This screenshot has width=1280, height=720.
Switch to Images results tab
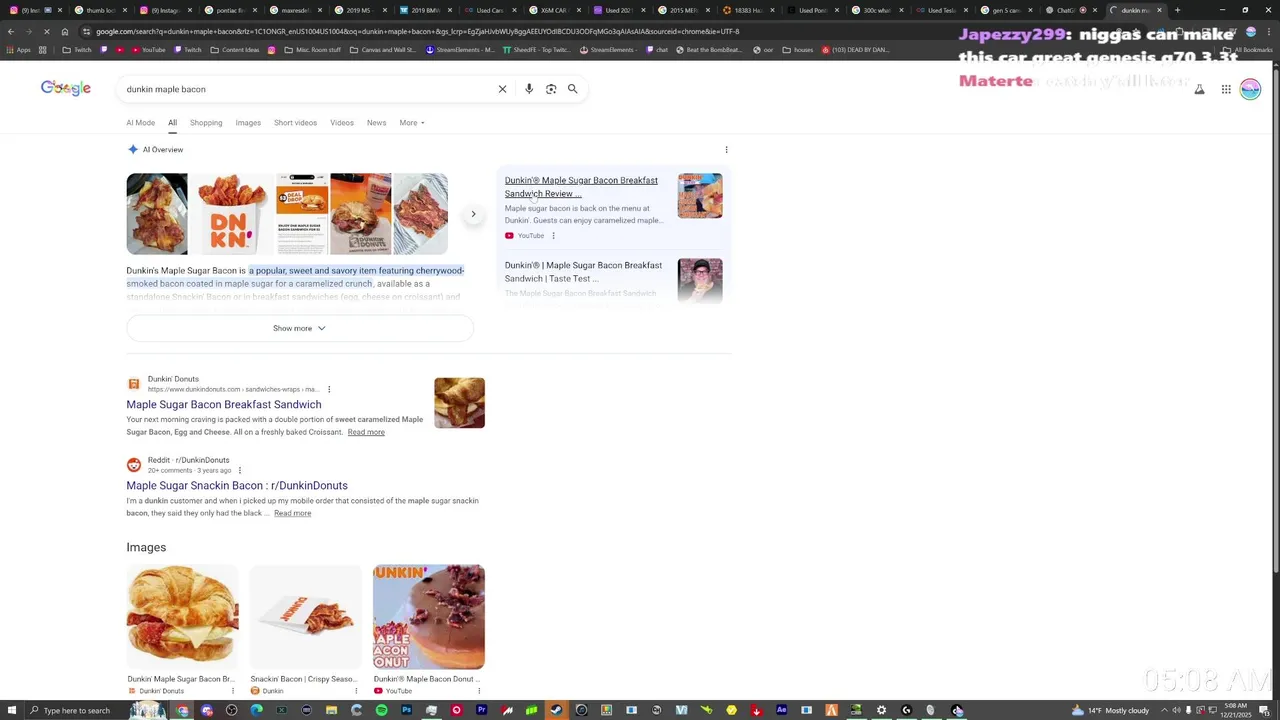click(x=248, y=123)
